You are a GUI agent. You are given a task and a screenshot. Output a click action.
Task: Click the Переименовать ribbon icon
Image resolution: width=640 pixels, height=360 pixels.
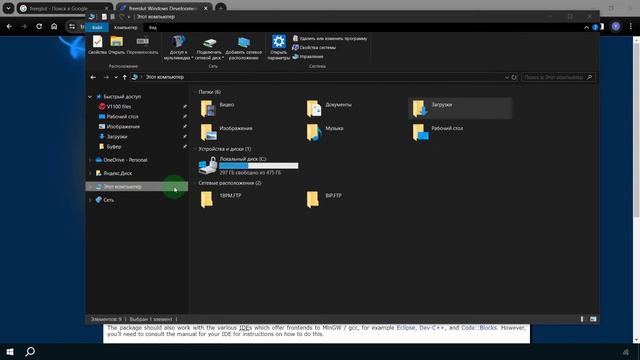click(142, 45)
